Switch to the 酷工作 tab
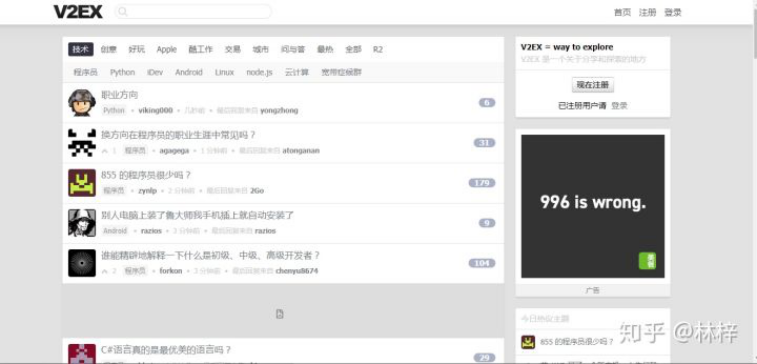 (x=200, y=49)
